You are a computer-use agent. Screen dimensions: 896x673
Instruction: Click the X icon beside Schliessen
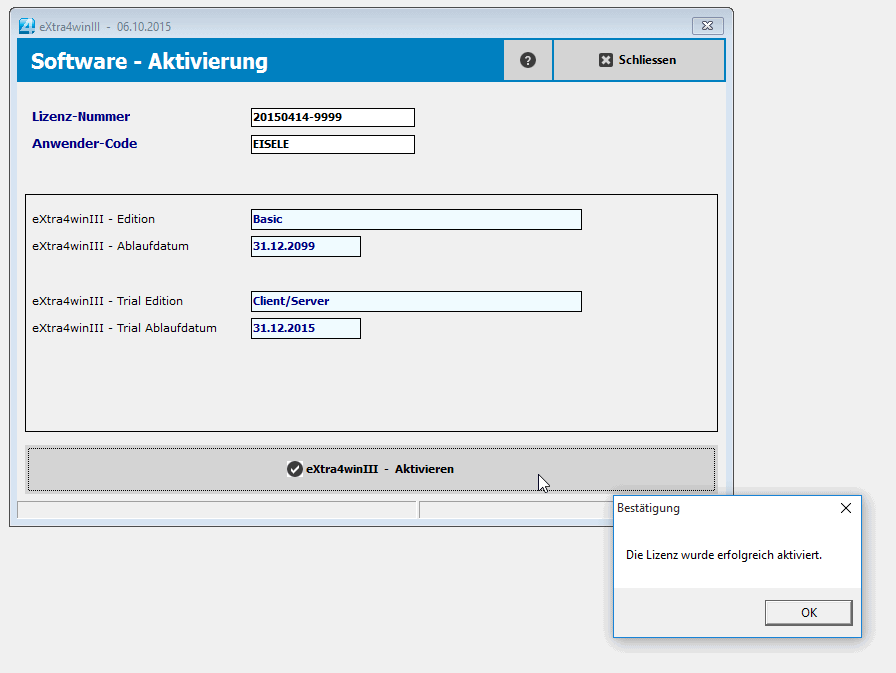[605, 60]
